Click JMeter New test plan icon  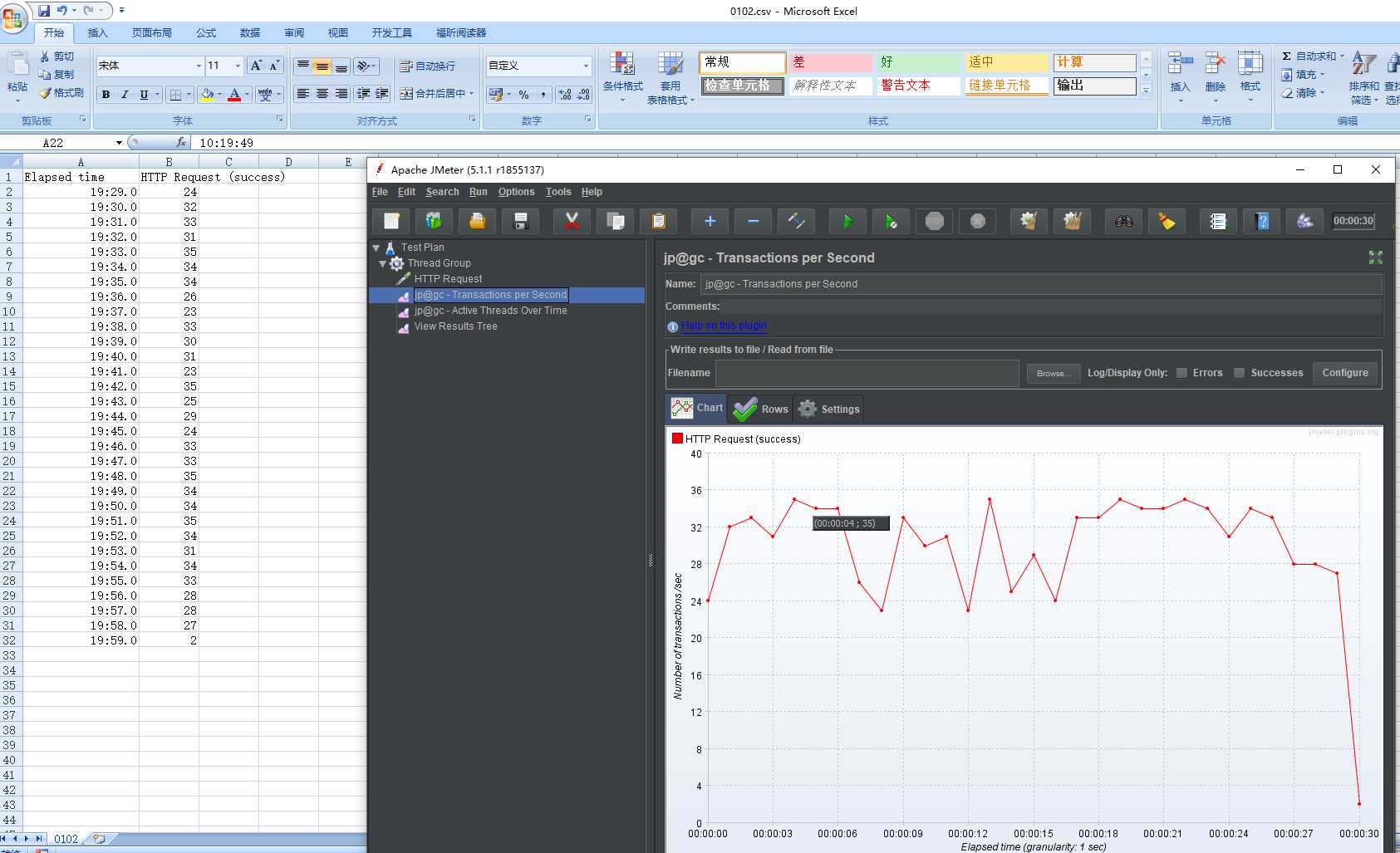pos(391,221)
